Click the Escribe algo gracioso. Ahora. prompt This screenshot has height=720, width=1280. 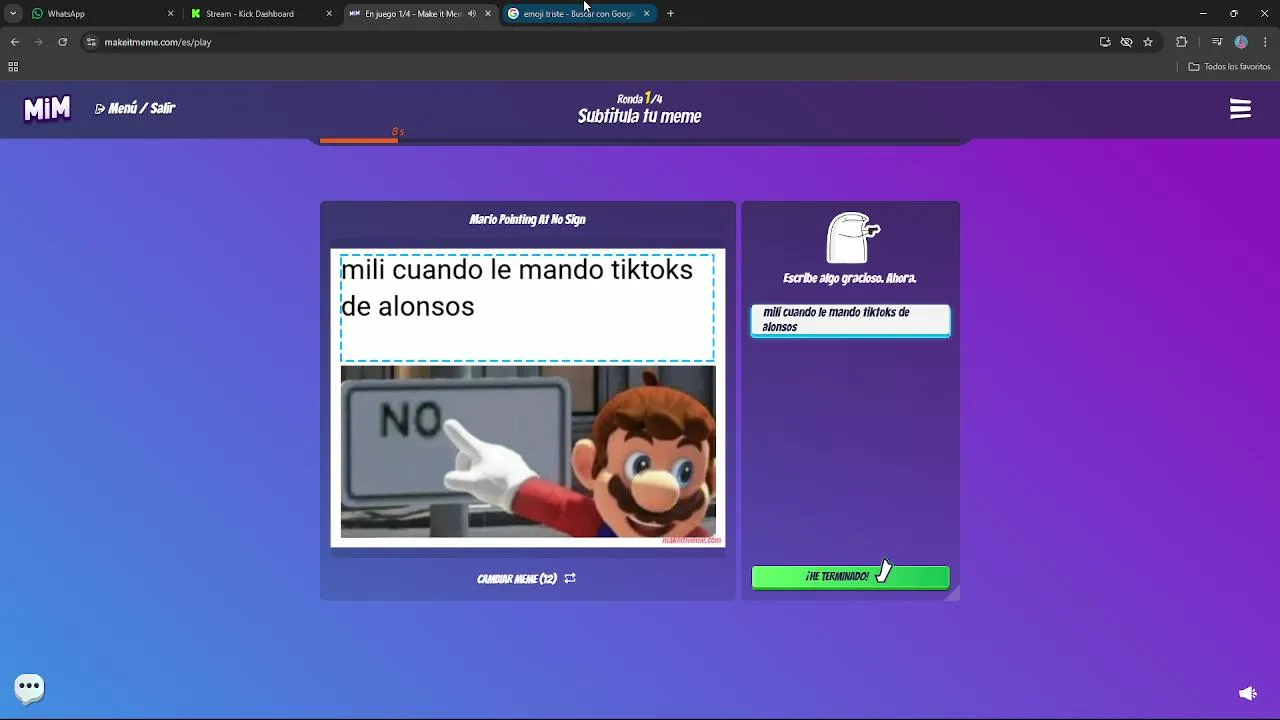click(x=850, y=278)
